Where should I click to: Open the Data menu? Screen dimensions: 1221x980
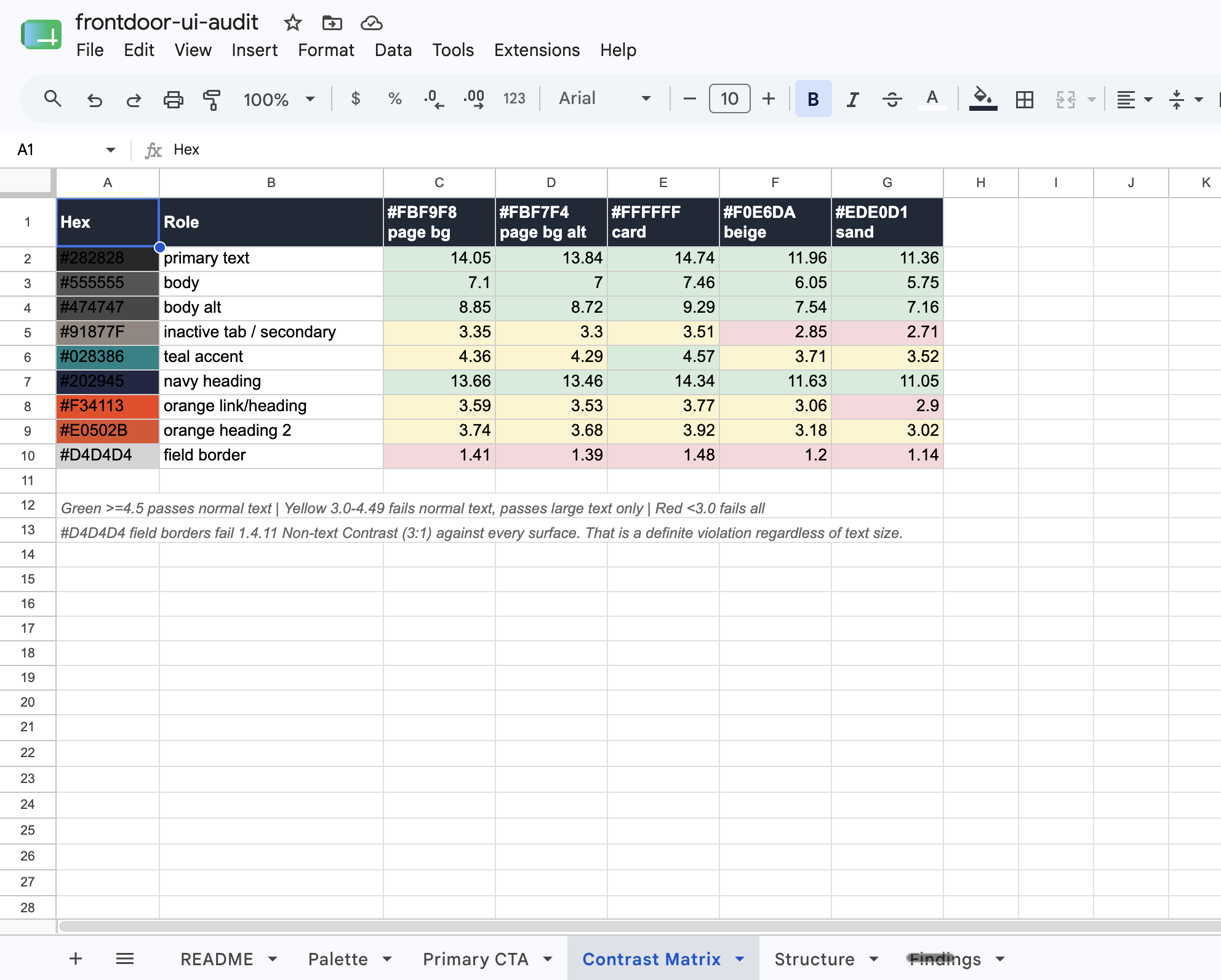coord(393,50)
